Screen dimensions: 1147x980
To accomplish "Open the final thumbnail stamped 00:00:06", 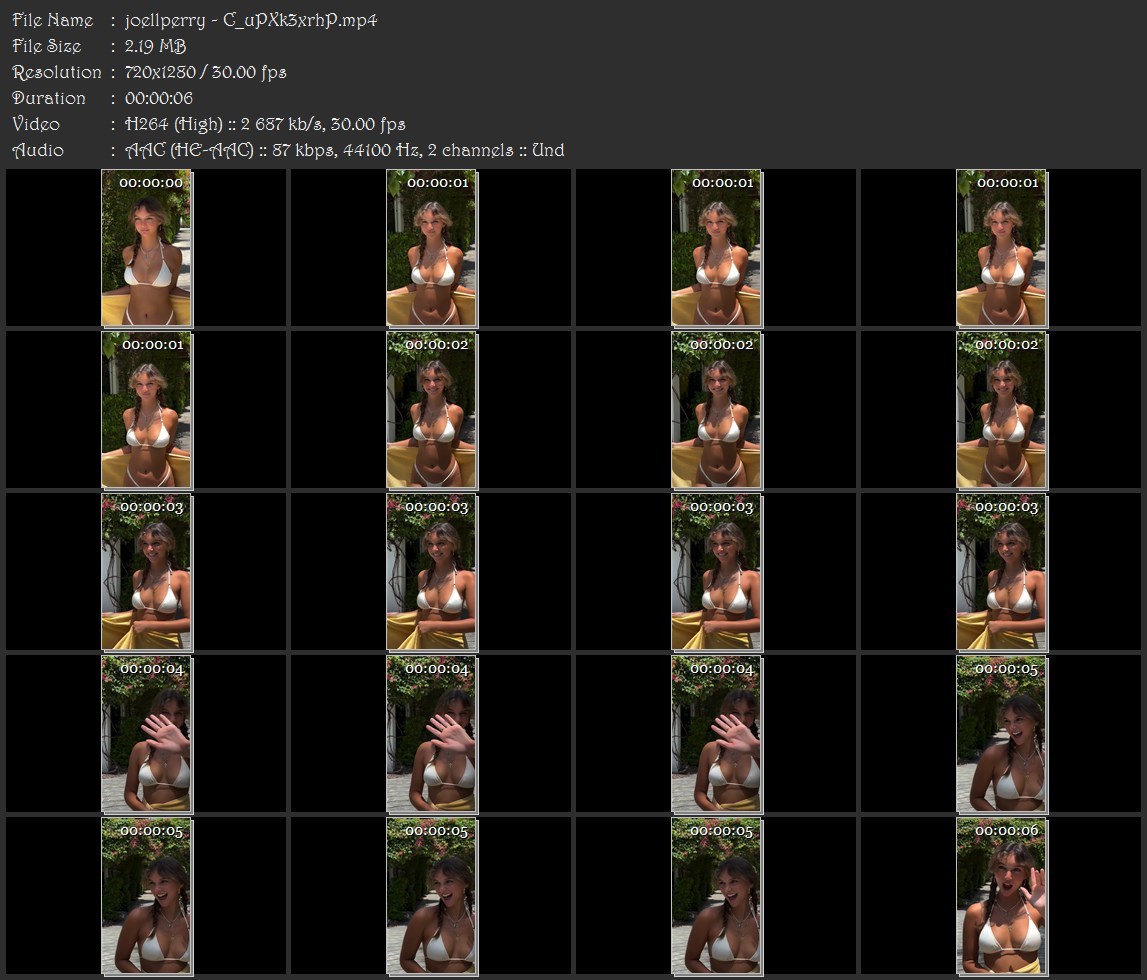I will click(x=1001, y=897).
